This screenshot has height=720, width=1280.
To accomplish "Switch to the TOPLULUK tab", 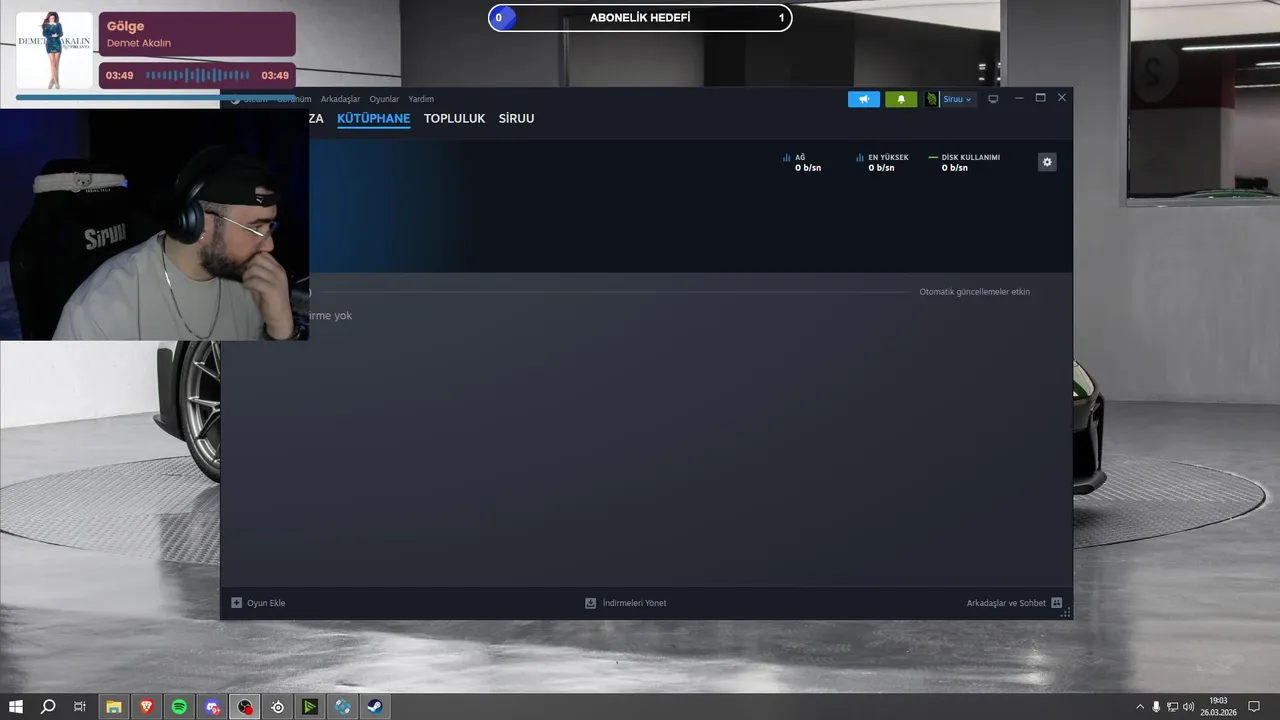I will click(454, 118).
